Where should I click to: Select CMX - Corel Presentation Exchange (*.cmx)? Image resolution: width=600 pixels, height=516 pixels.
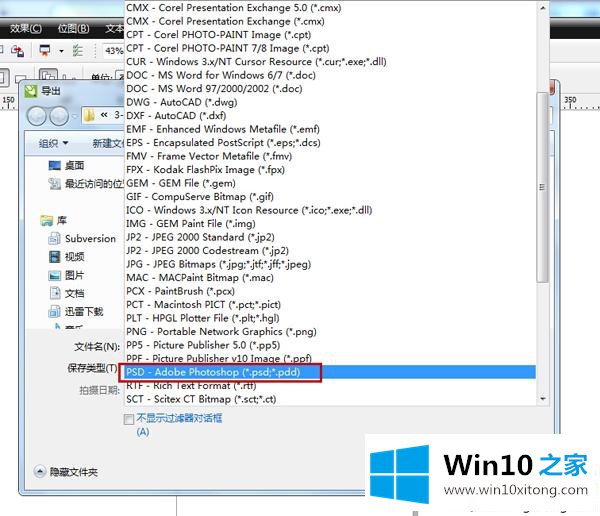pyautogui.click(x=331, y=21)
